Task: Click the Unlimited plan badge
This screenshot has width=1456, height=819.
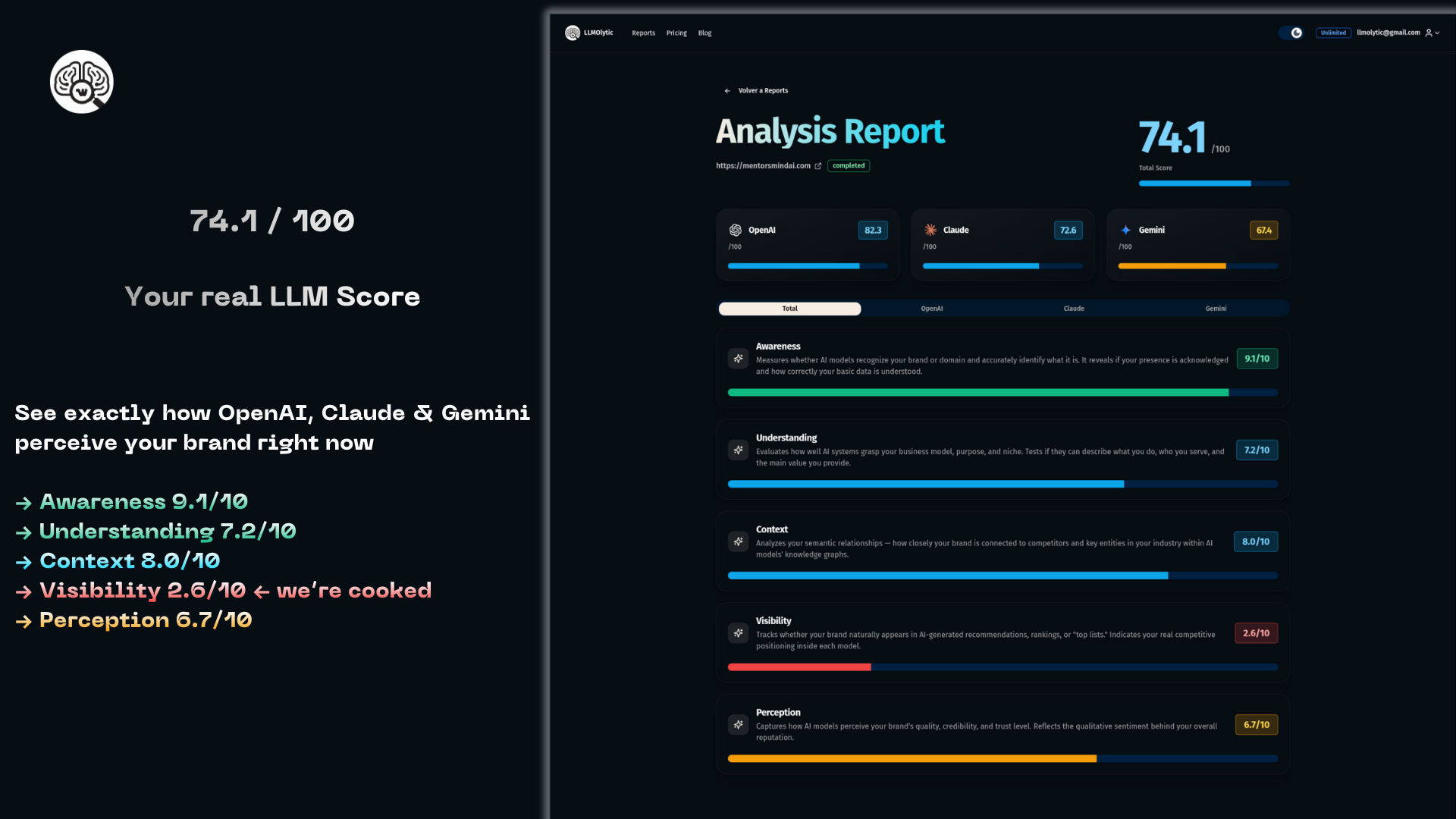Action: [1333, 33]
